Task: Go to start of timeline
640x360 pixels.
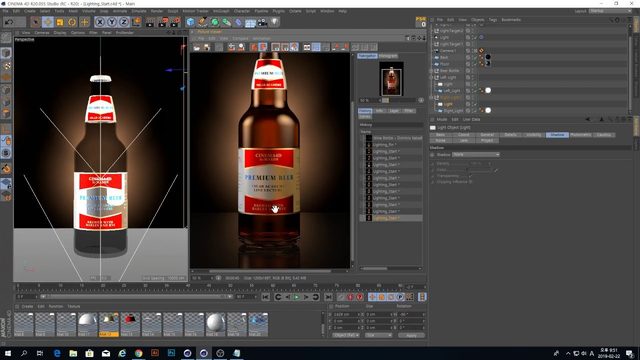Action: coord(265,297)
